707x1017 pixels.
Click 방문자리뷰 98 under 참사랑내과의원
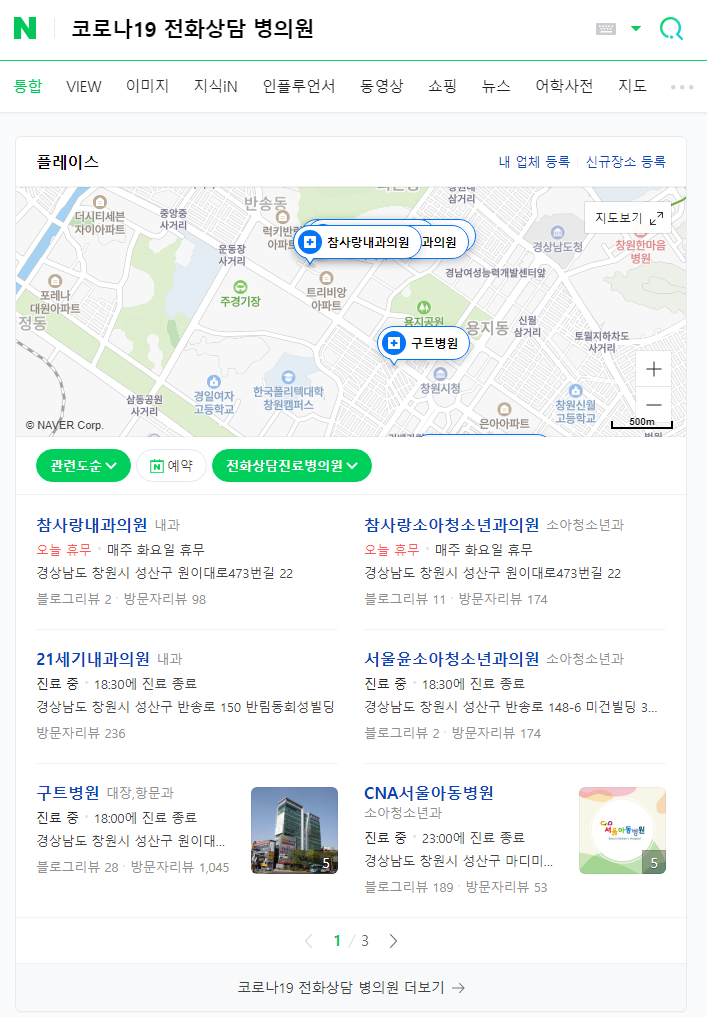click(165, 599)
